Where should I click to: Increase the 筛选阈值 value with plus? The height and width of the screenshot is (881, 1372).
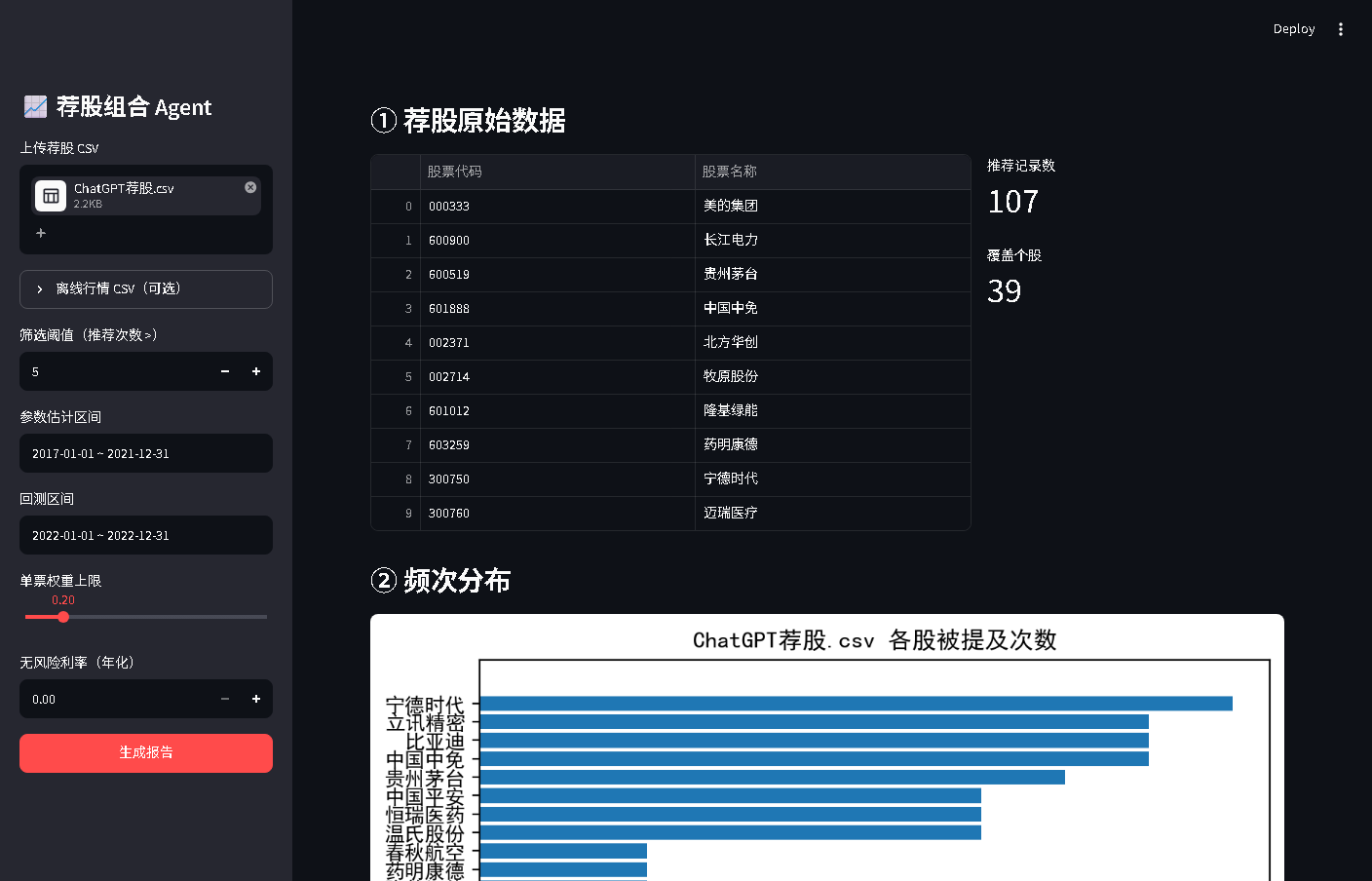click(x=256, y=371)
